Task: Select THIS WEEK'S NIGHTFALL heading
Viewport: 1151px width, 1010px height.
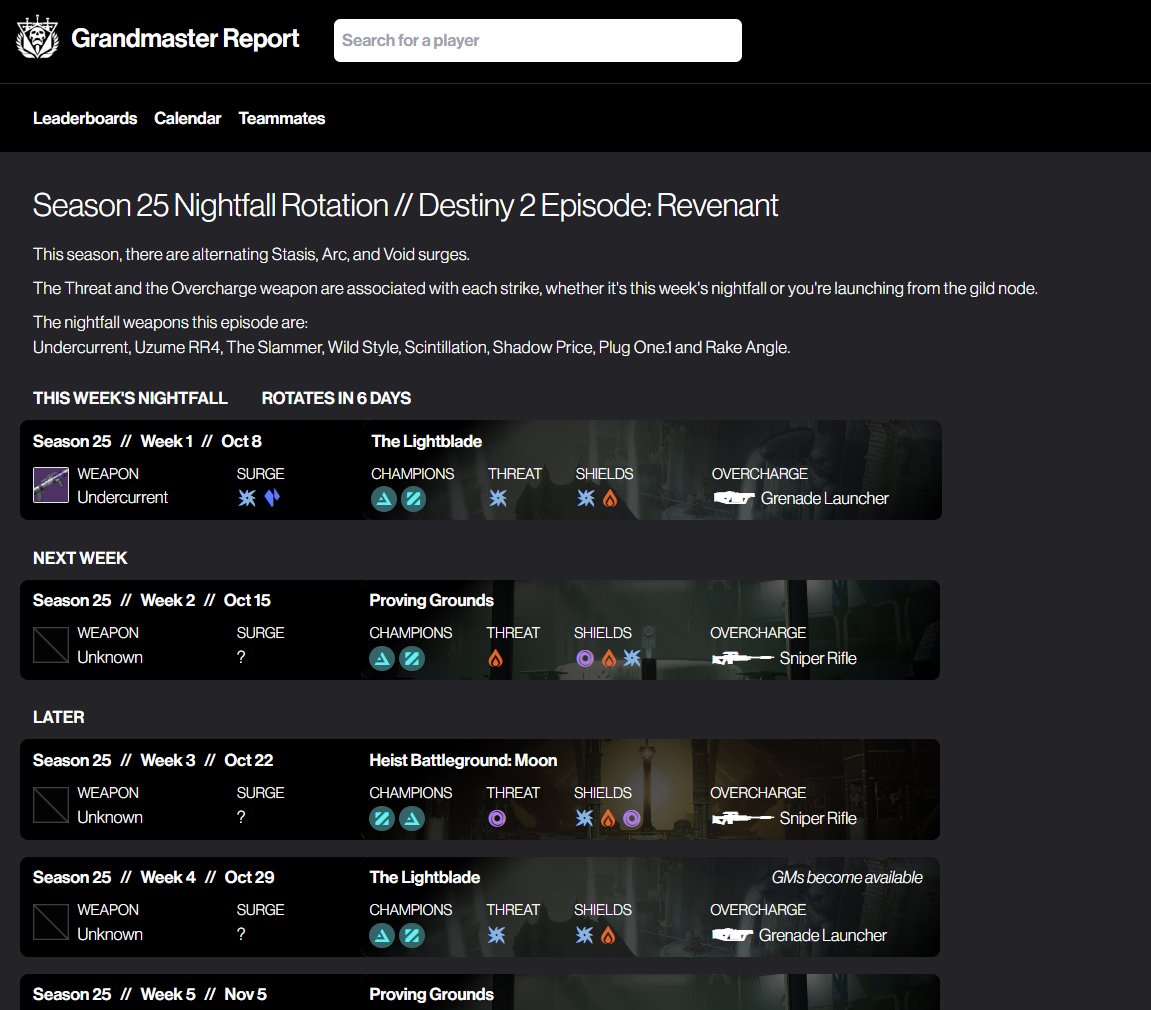Action: pyautogui.click(x=130, y=398)
